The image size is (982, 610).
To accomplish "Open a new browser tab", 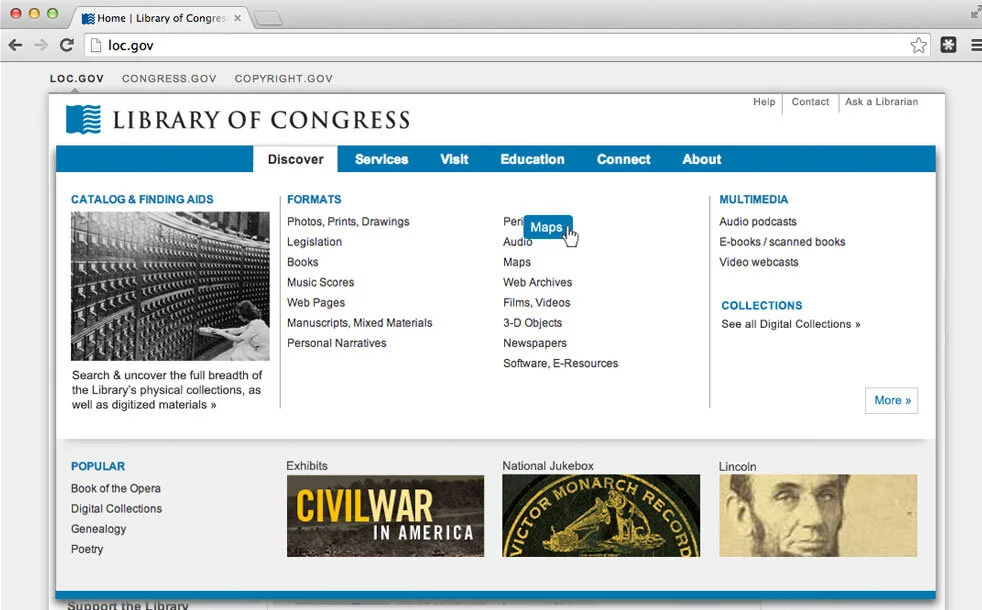I will click(x=268, y=19).
